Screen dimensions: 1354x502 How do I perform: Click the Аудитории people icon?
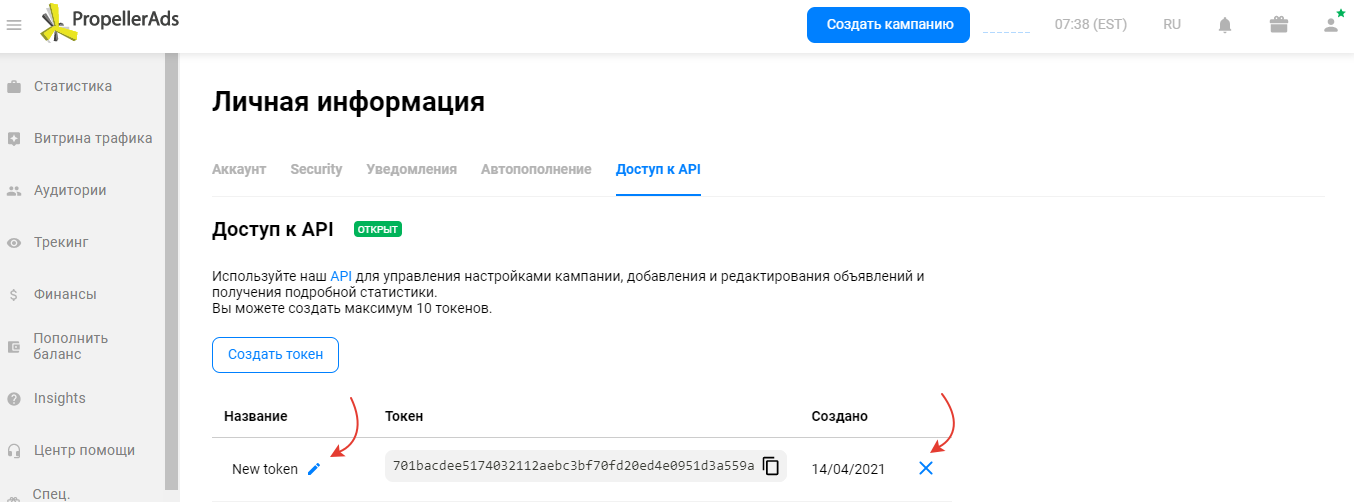[14, 191]
